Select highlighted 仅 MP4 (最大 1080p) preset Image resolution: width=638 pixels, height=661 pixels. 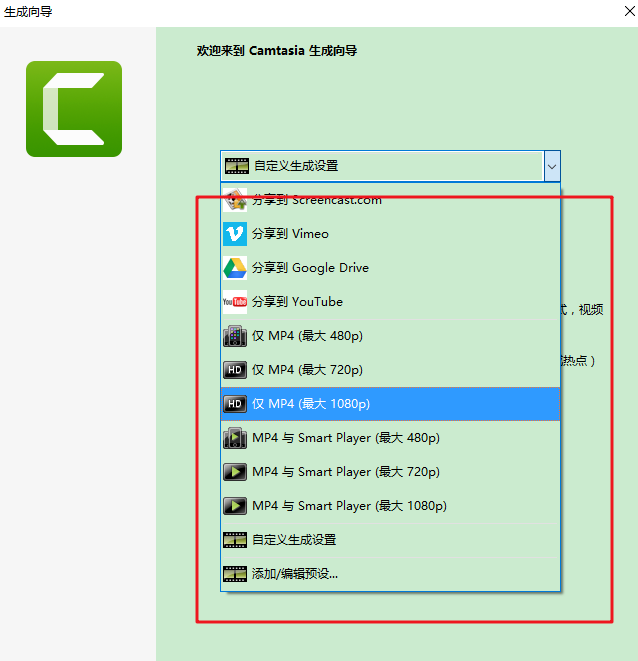pos(390,404)
